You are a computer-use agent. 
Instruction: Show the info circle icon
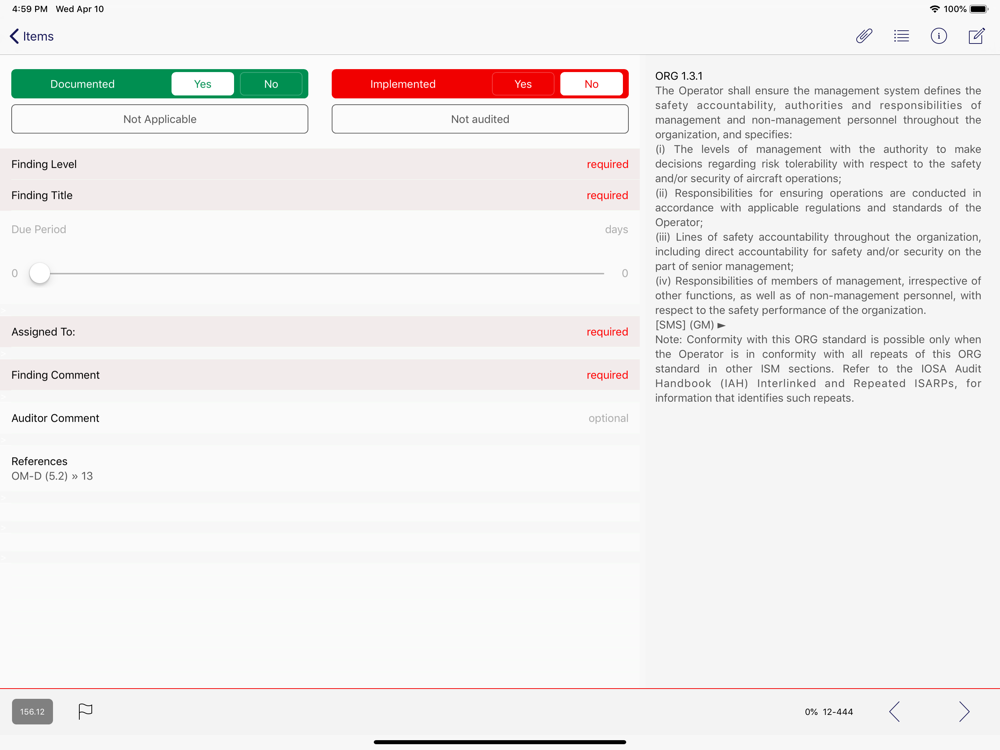click(939, 36)
